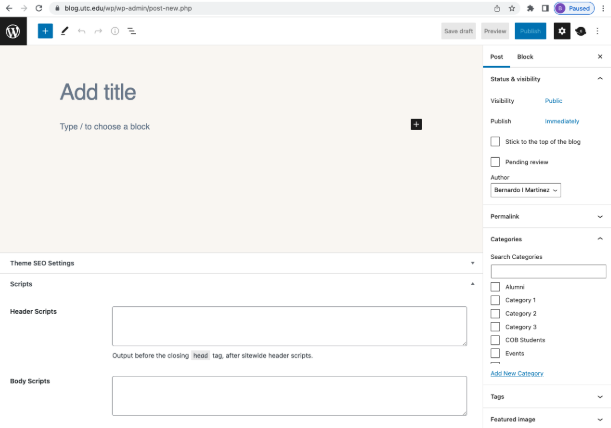
Task: Check the Pending review box
Action: coord(495,161)
